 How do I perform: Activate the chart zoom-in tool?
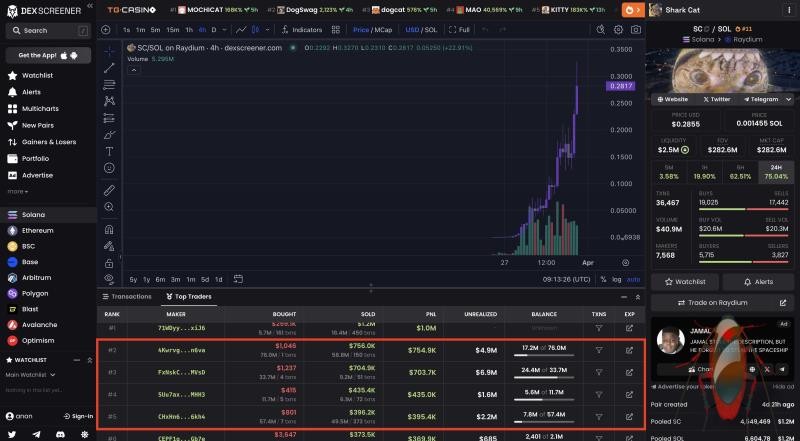pyautogui.click(x=109, y=207)
